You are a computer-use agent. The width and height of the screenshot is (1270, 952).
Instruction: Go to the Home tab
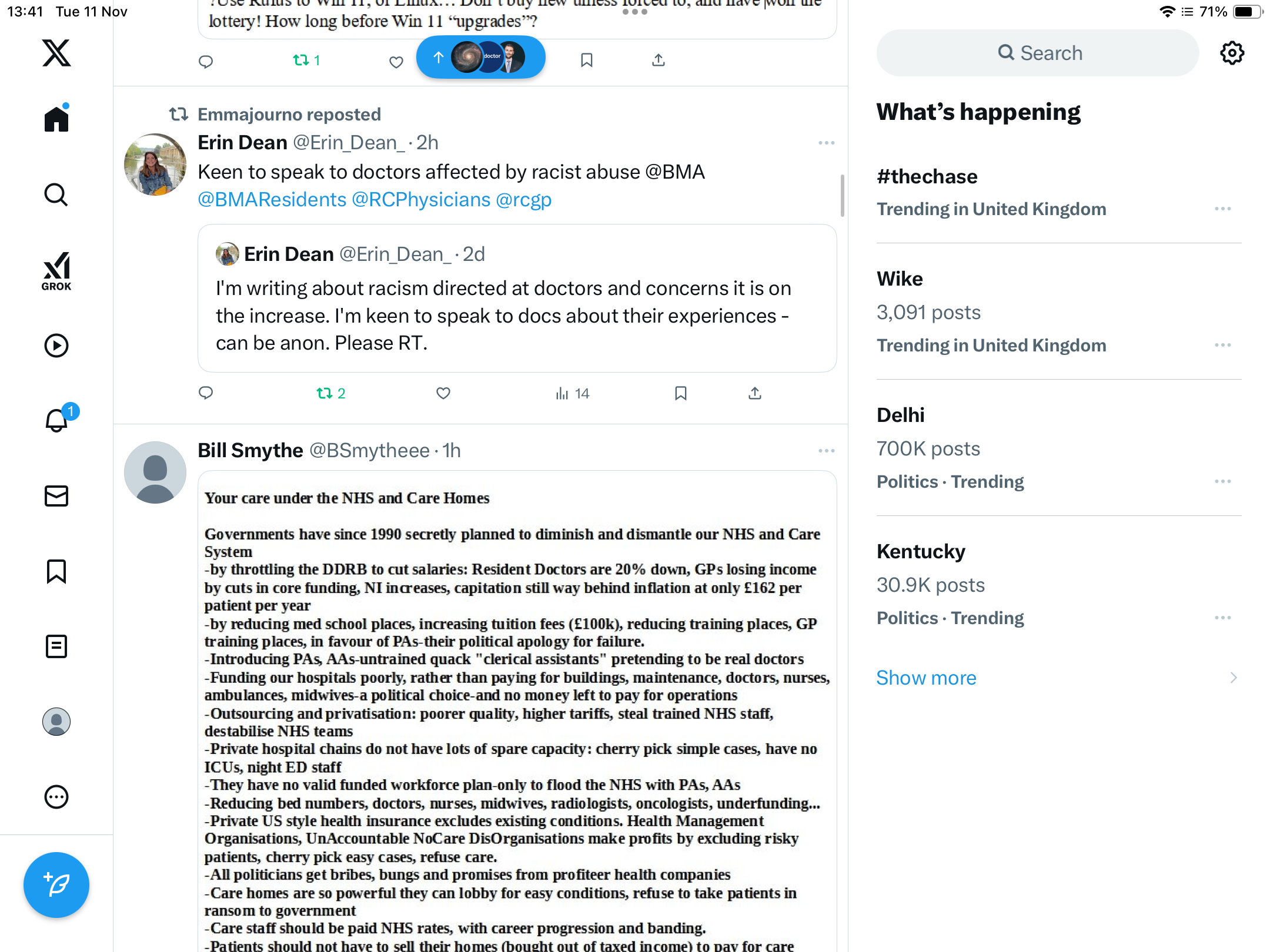[x=56, y=118]
